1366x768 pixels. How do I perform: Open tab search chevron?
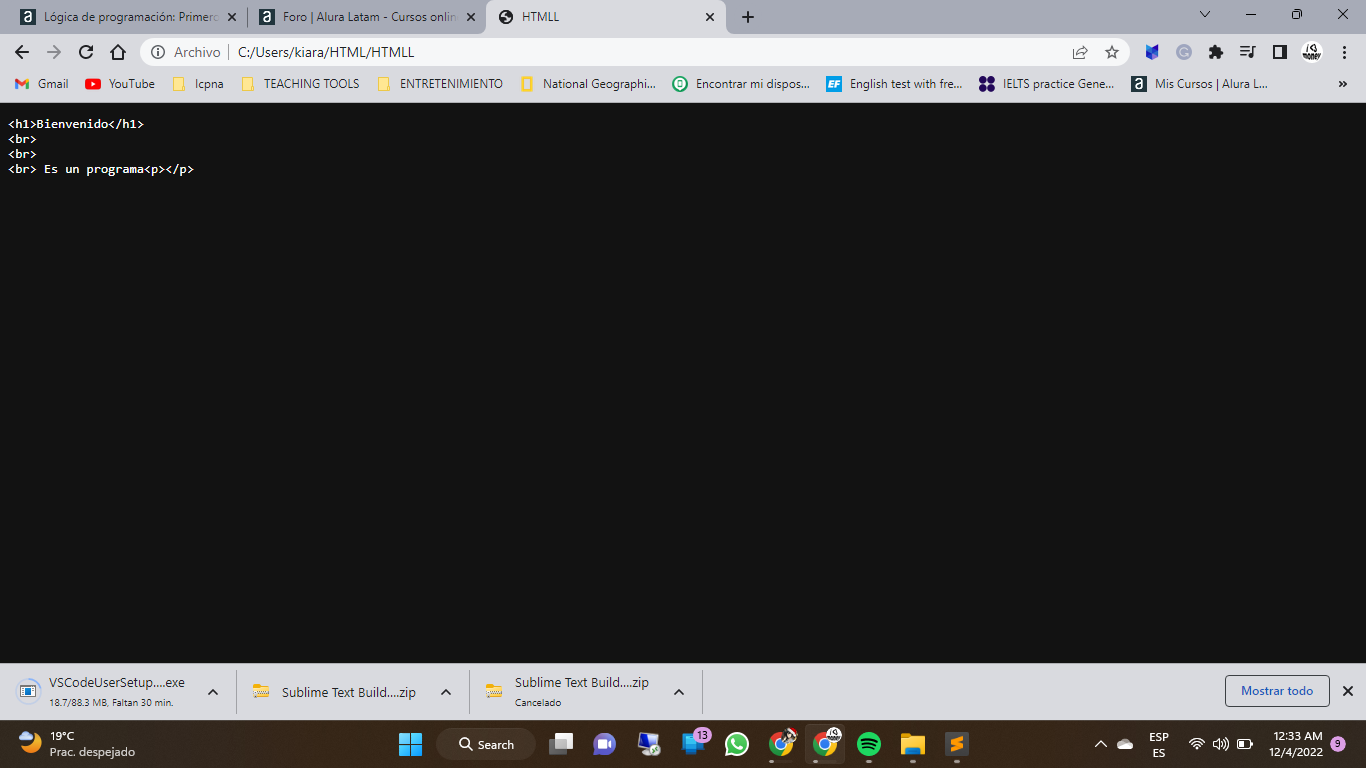pos(1205,15)
